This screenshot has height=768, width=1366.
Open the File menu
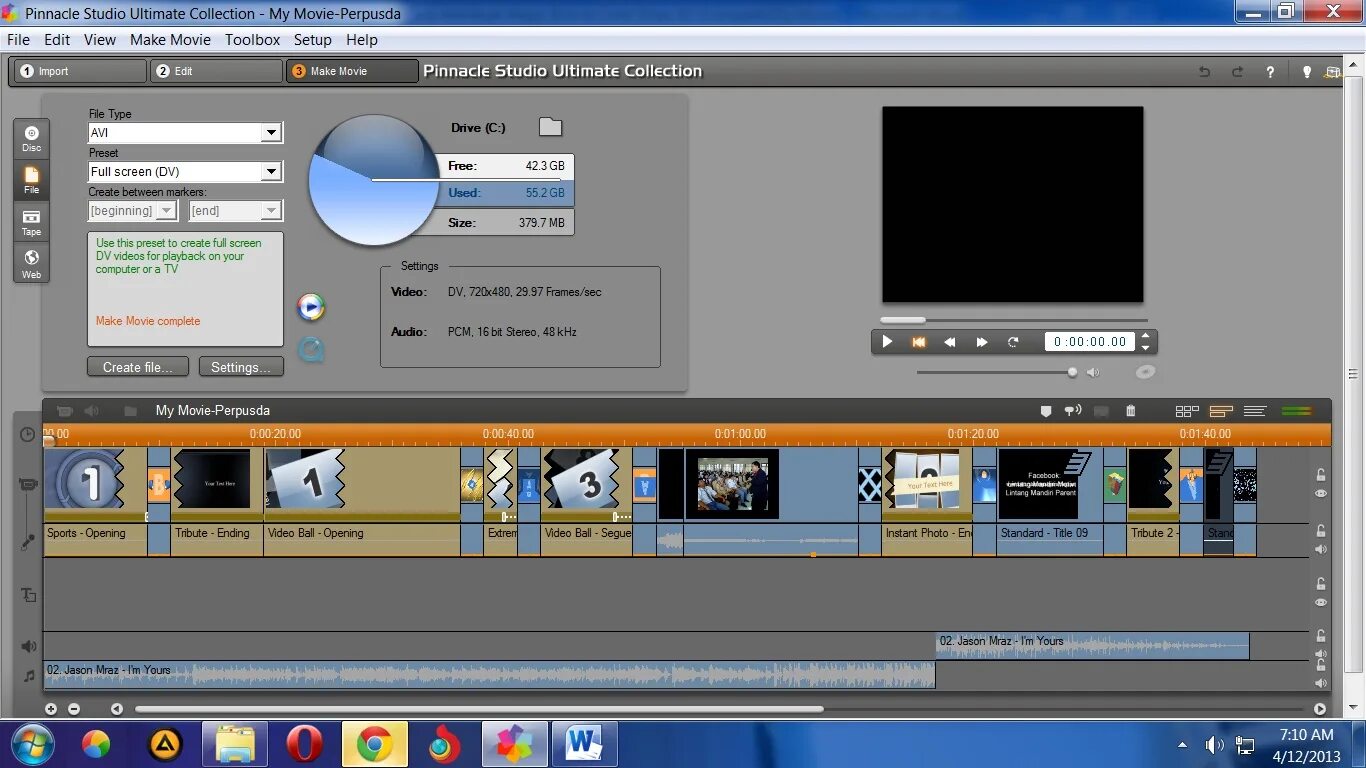[x=18, y=40]
